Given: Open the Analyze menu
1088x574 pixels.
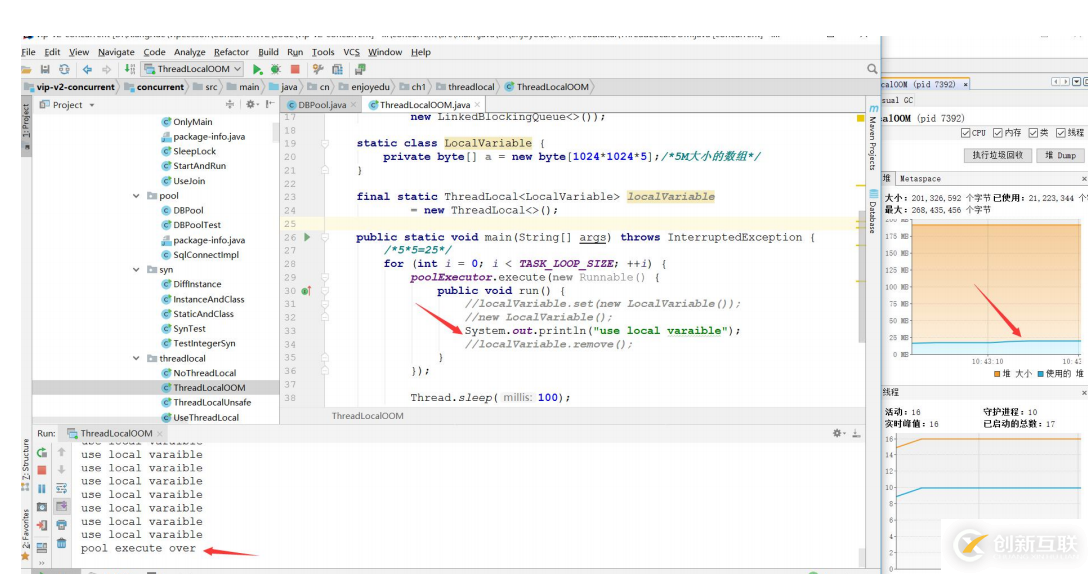Looking at the screenshot, I should click(x=189, y=52).
